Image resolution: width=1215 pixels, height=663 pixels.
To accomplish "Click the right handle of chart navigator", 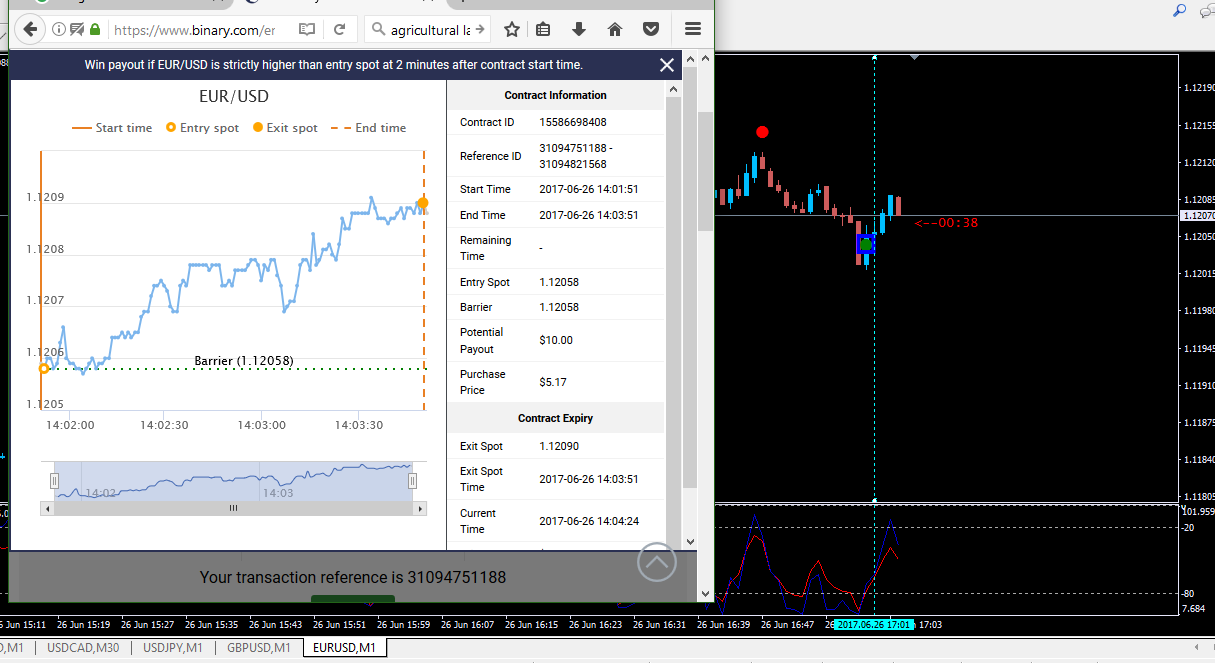I will coord(411,481).
